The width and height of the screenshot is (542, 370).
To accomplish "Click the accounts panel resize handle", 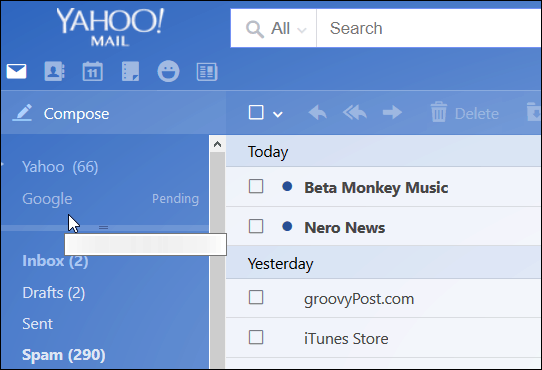I will (103, 228).
